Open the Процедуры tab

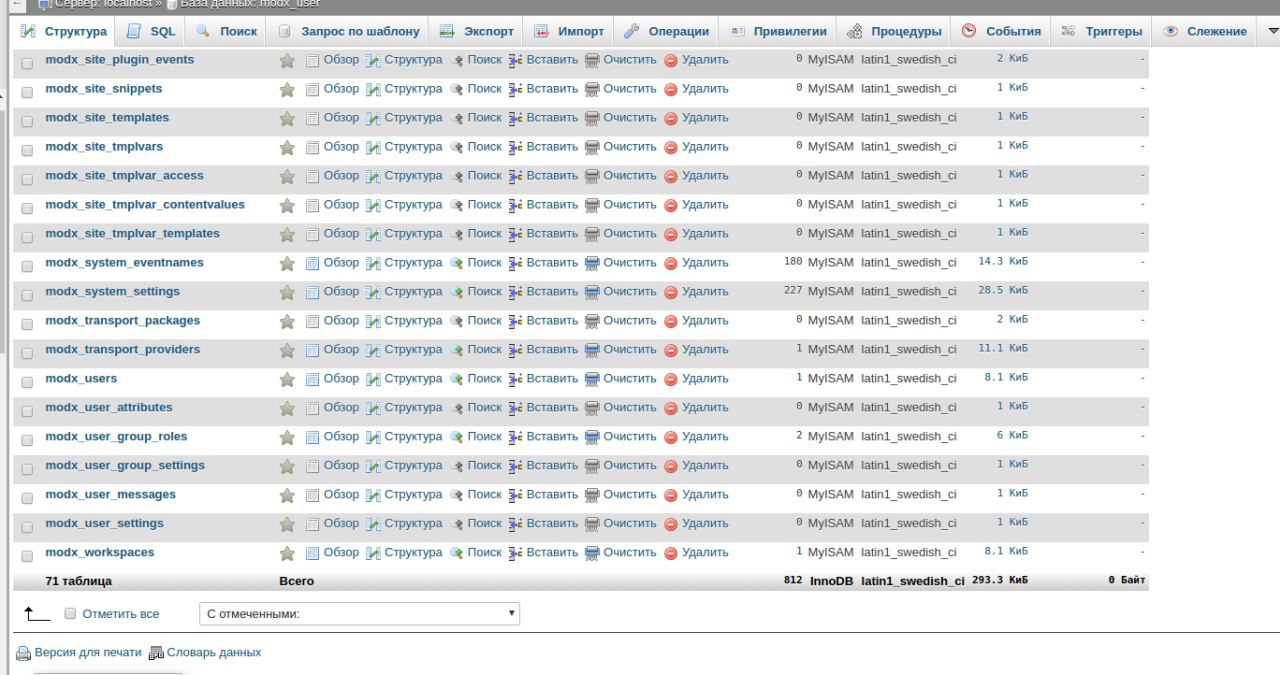click(895, 31)
